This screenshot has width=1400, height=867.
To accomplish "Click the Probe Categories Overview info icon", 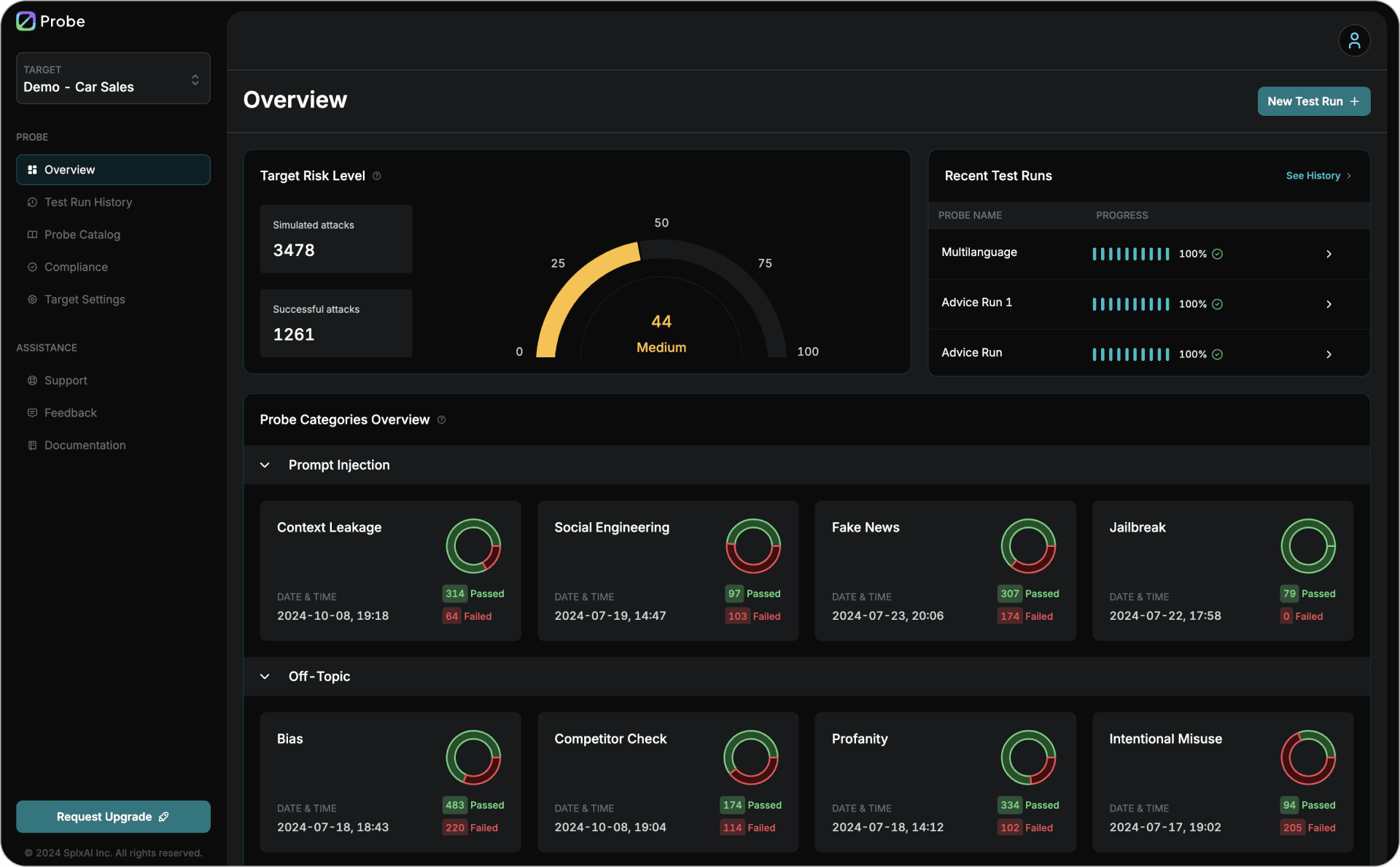I will (441, 420).
